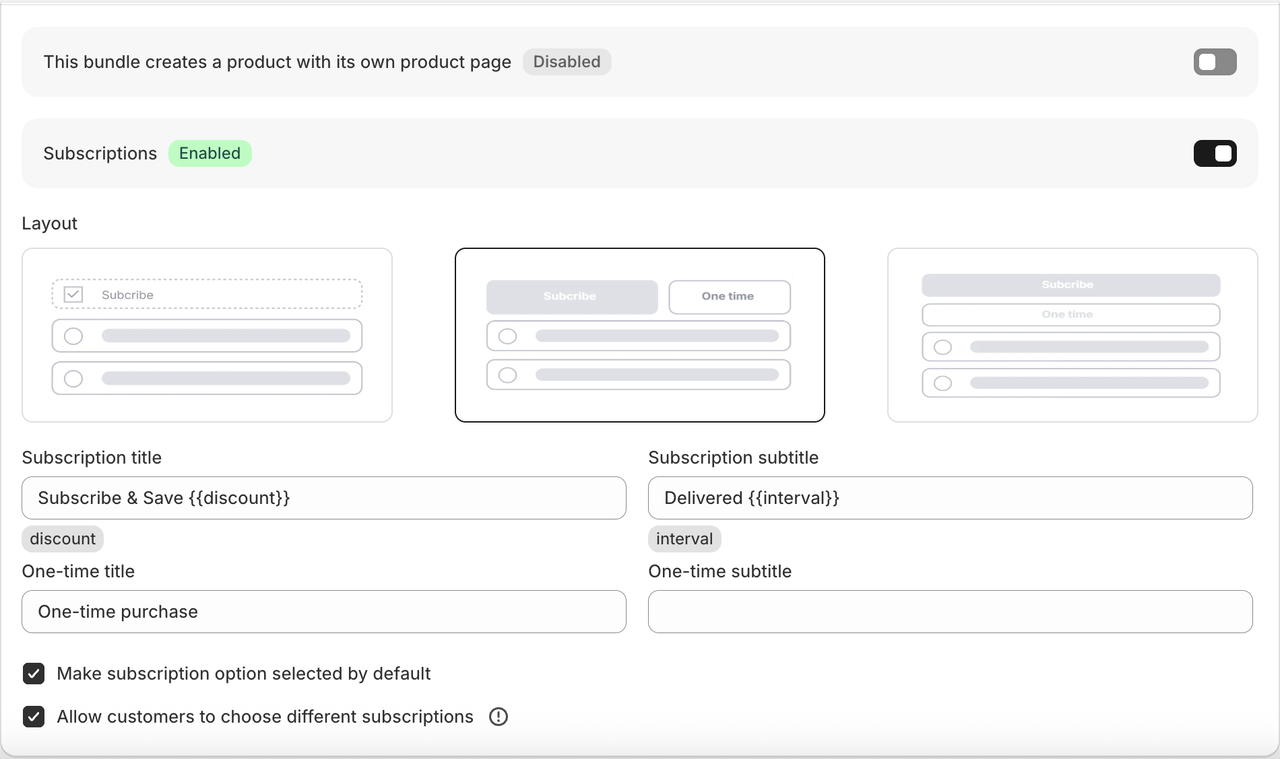Click the Enabled status badge
Image resolution: width=1280 pixels, height=759 pixels.
[210, 154]
